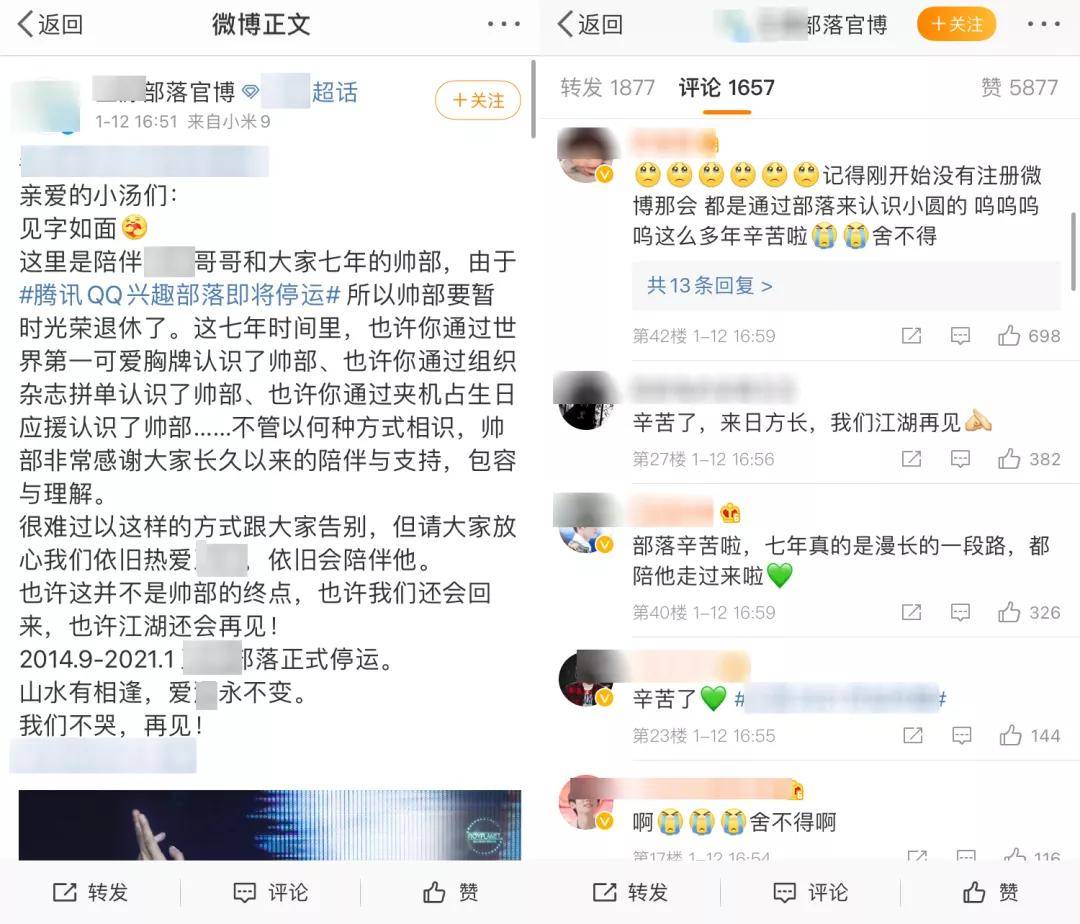Tap the thumbs-up icon with 698 likes
Image resolution: width=1080 pixels, height=924 pixels.
[x=1009, y=335]
